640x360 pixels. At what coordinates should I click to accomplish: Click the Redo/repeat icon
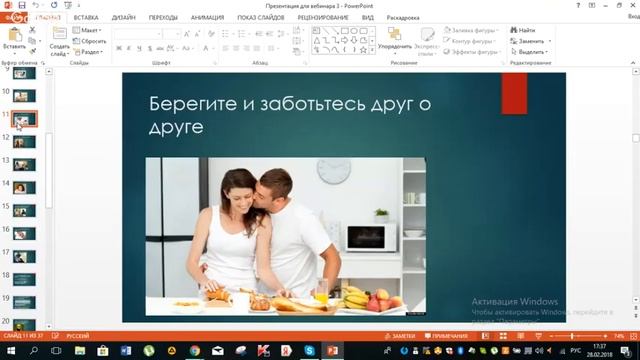[54, 5]
